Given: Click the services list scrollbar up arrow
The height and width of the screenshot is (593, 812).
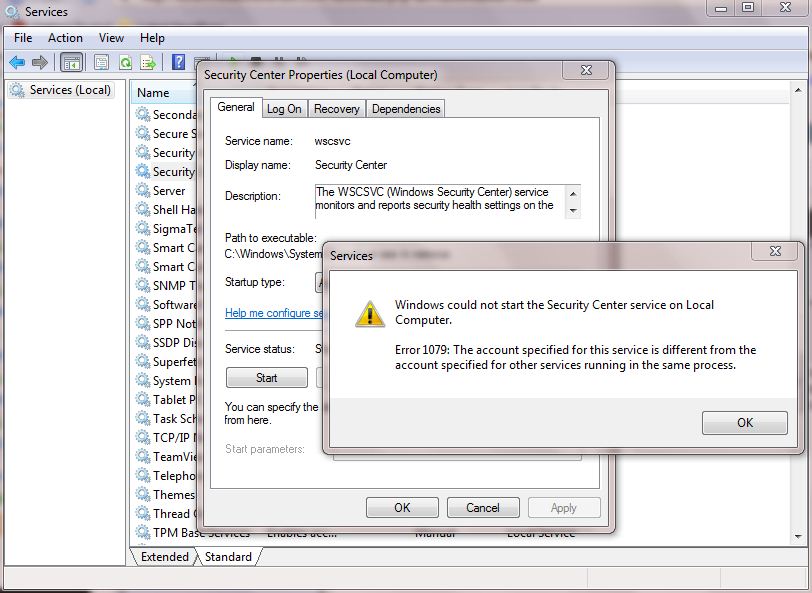Looking at the screenshot, I should (798, 90).
